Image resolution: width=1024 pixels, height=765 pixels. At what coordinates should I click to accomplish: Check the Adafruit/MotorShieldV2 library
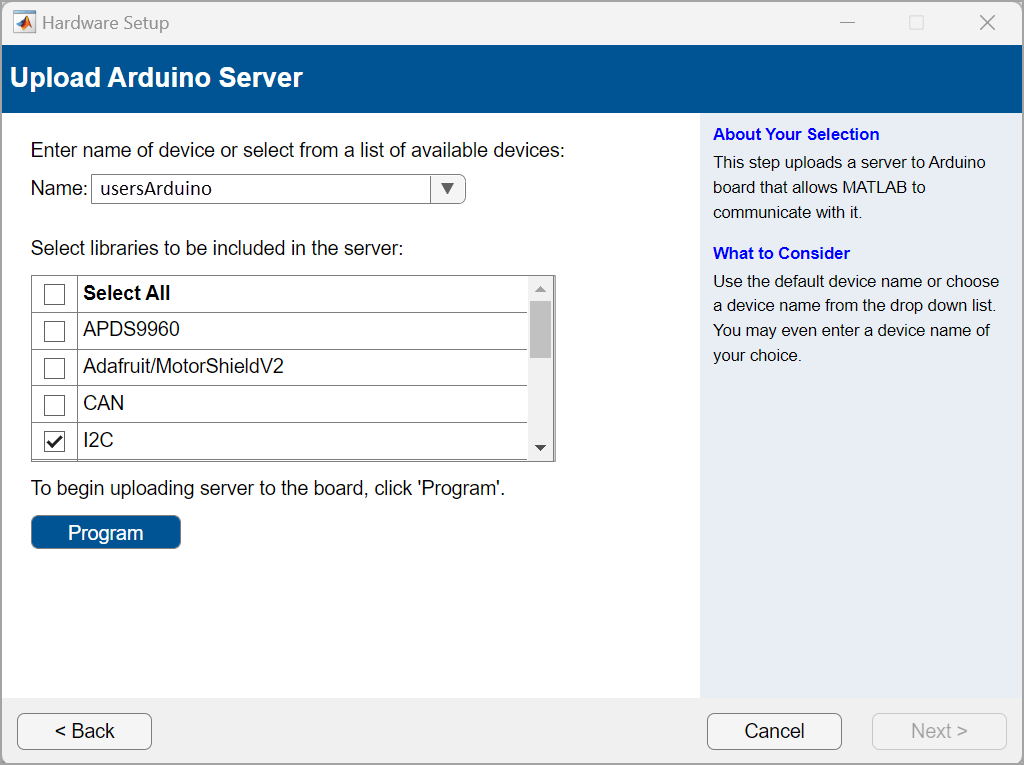pos(55,368)
